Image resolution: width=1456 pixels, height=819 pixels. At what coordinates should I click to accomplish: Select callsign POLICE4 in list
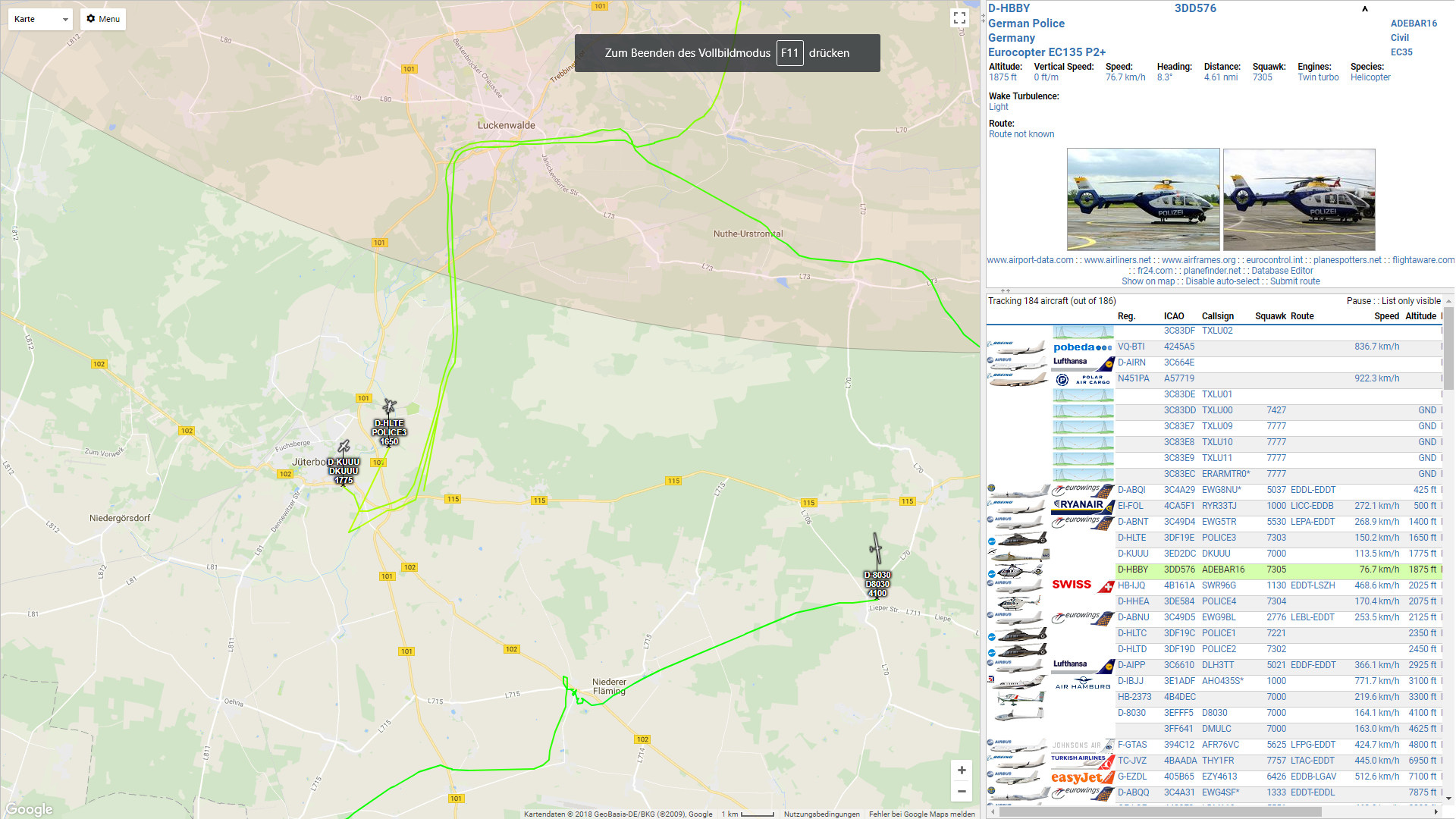(1219, 601)
